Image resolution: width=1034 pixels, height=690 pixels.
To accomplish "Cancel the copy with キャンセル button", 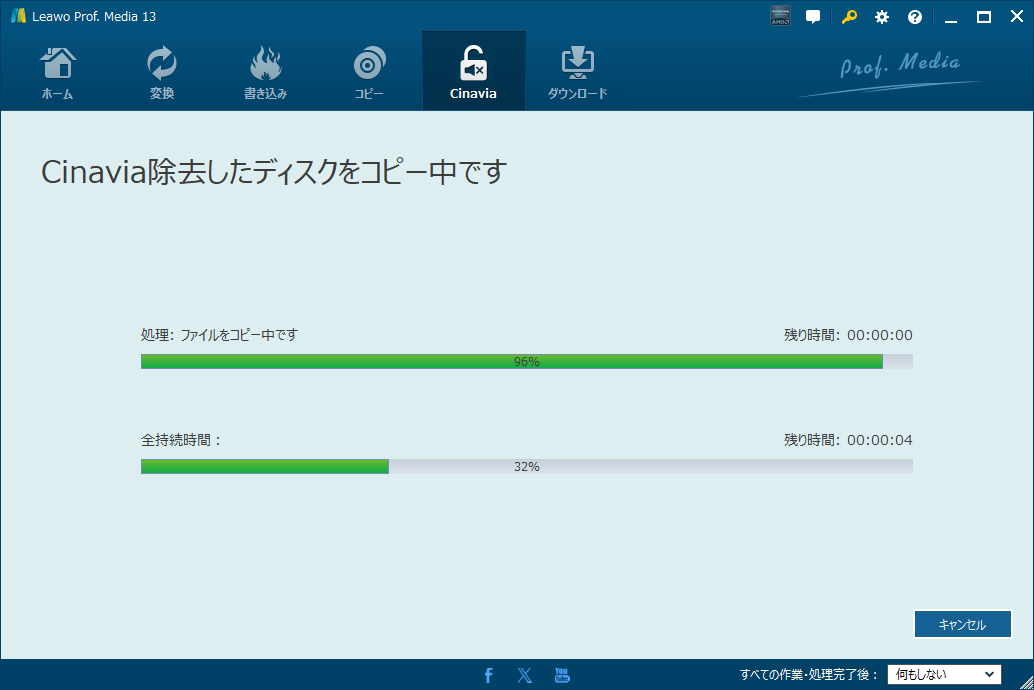I will [x=963, y=624].
